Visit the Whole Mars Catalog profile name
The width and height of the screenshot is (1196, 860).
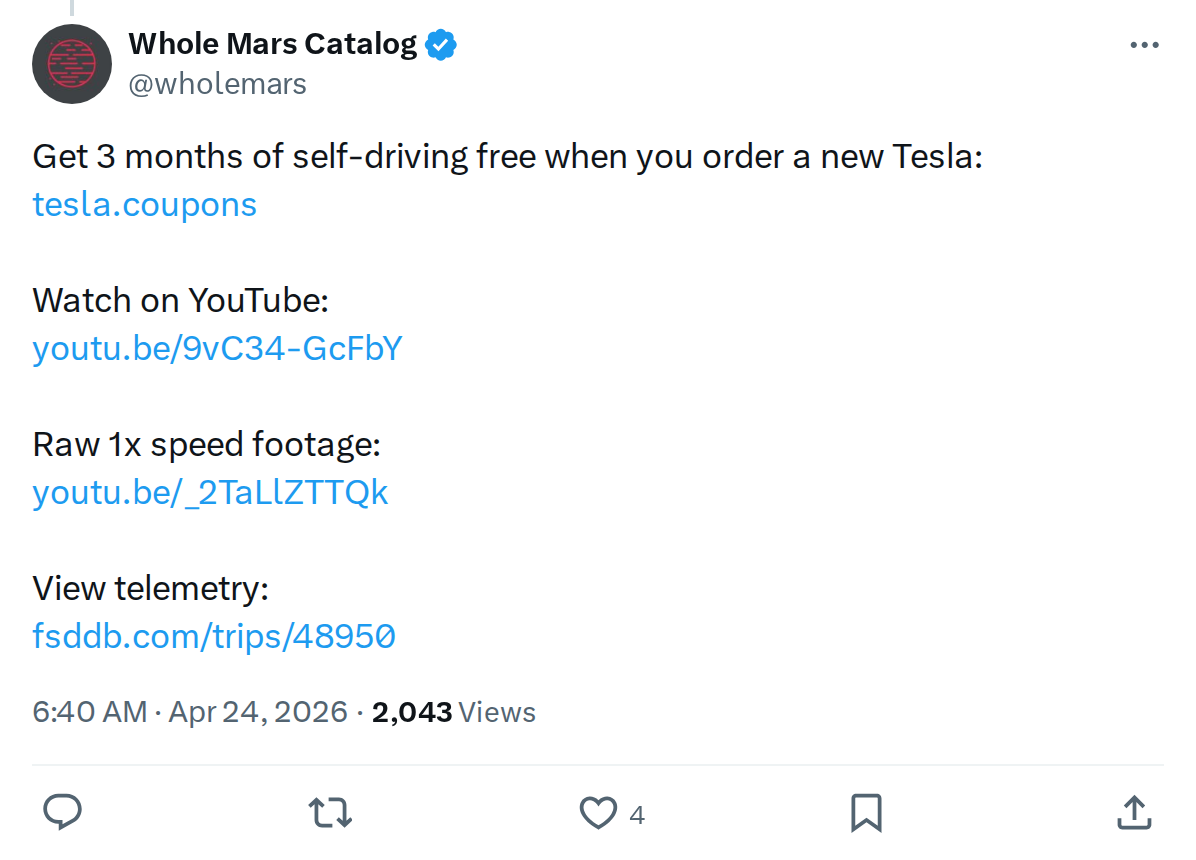[x=272, y=44]
